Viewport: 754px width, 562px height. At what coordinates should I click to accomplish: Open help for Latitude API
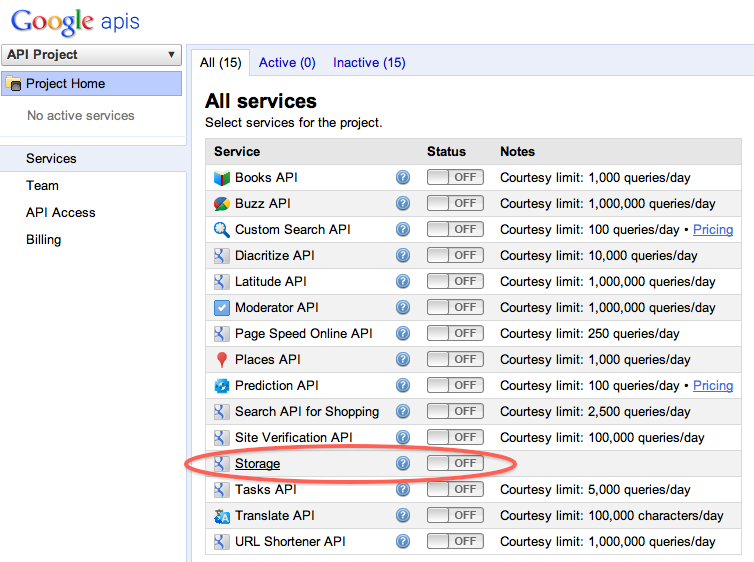[403, 281]
